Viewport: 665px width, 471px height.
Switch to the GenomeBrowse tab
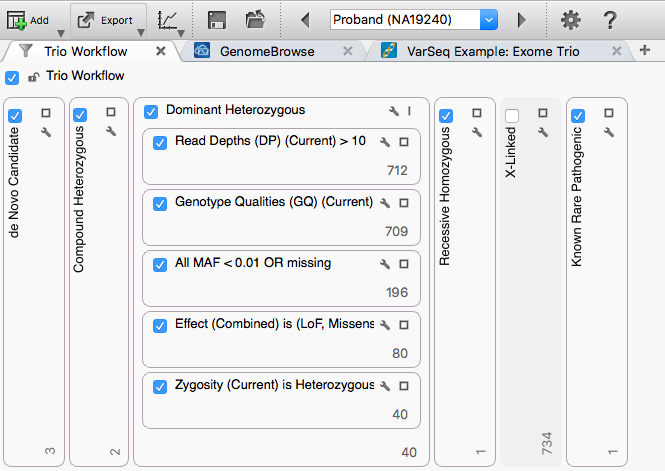tap(267, 51)
